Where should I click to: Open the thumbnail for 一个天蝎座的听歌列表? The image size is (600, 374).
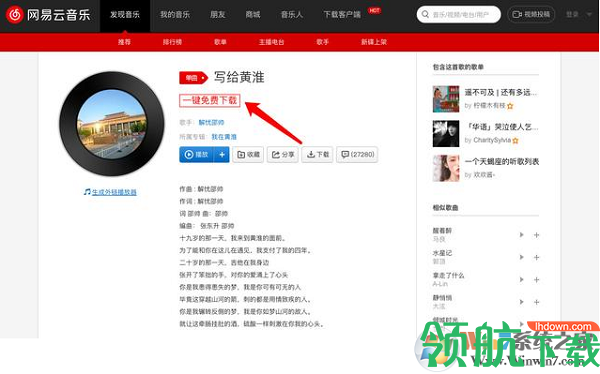(x=446, y=168)
